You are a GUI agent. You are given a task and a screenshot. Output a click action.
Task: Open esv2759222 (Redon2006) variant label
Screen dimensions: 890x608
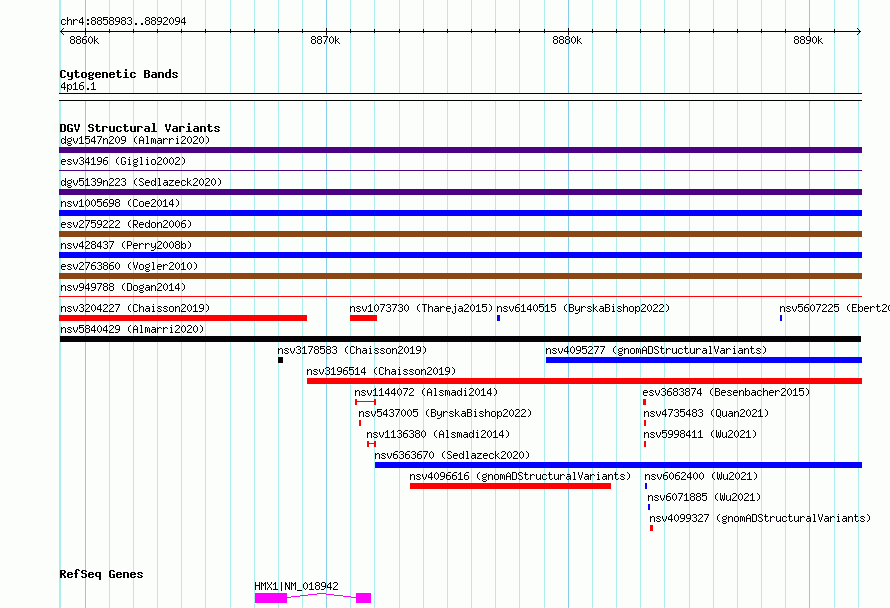point(126,224)
